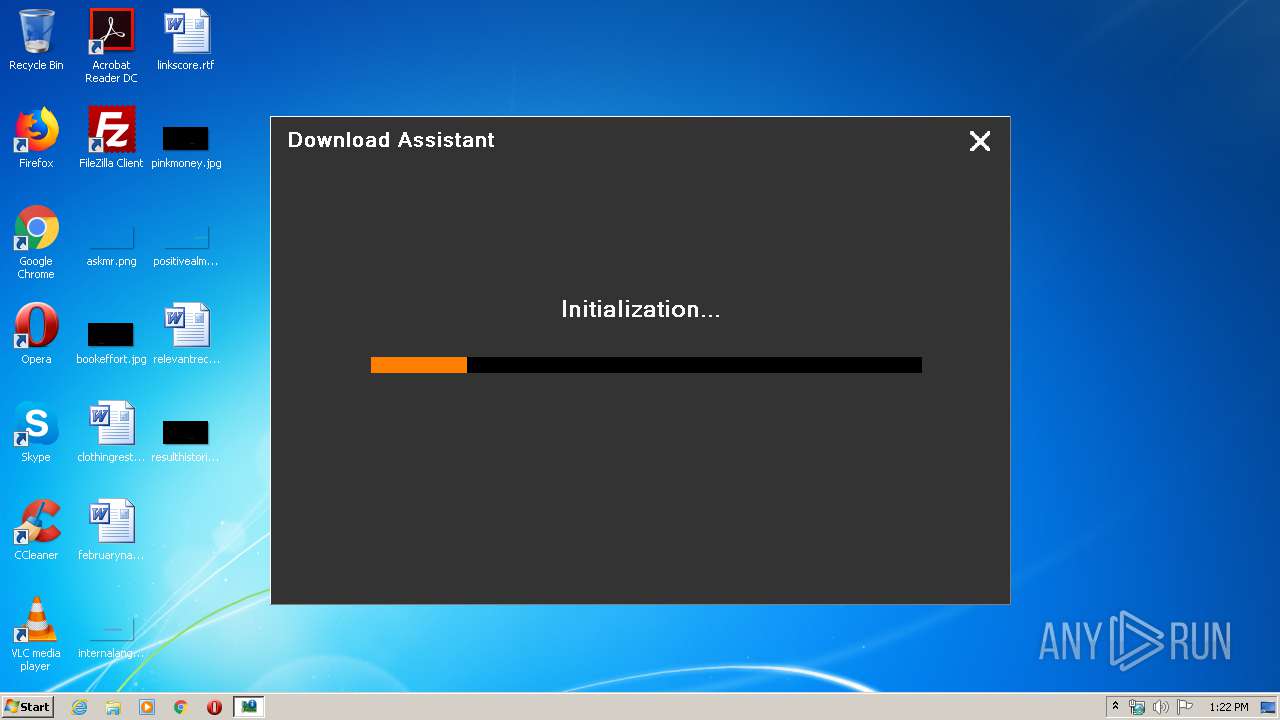Open februaryna... Word document
Screen dimensions: 1280x720
(111, 530)
